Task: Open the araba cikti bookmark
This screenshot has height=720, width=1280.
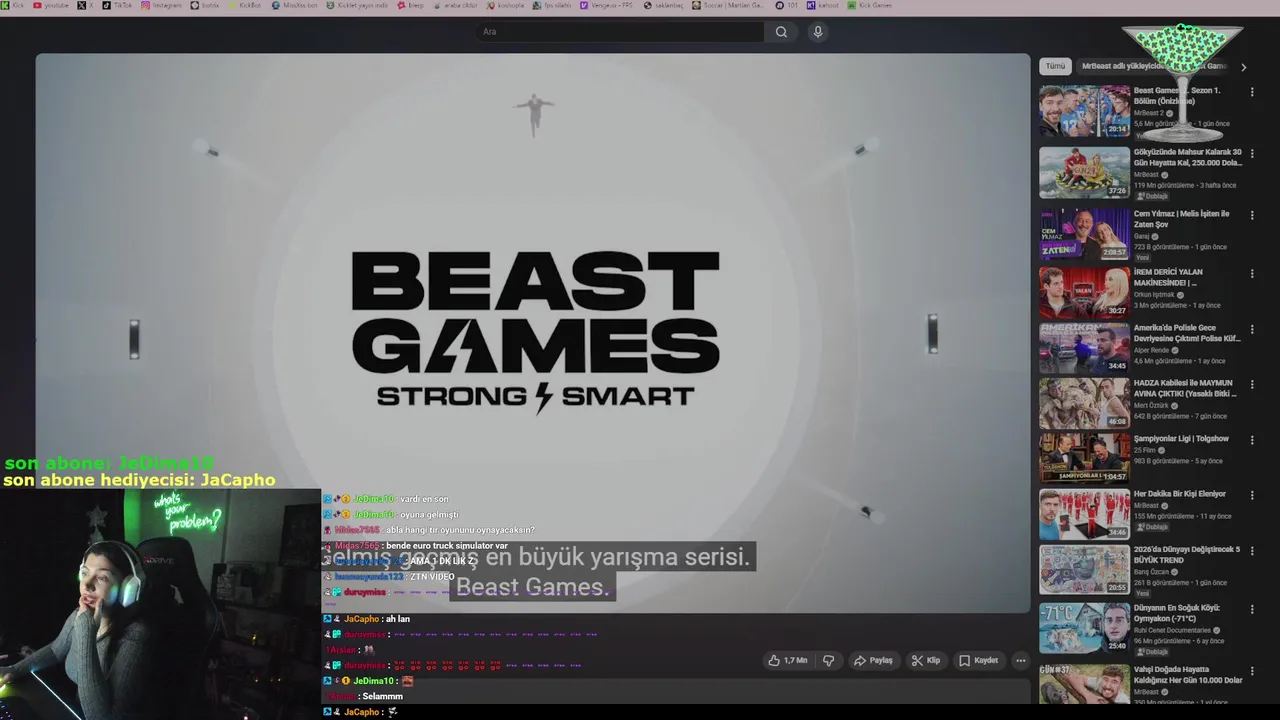Action: click(x=456, y=5)
